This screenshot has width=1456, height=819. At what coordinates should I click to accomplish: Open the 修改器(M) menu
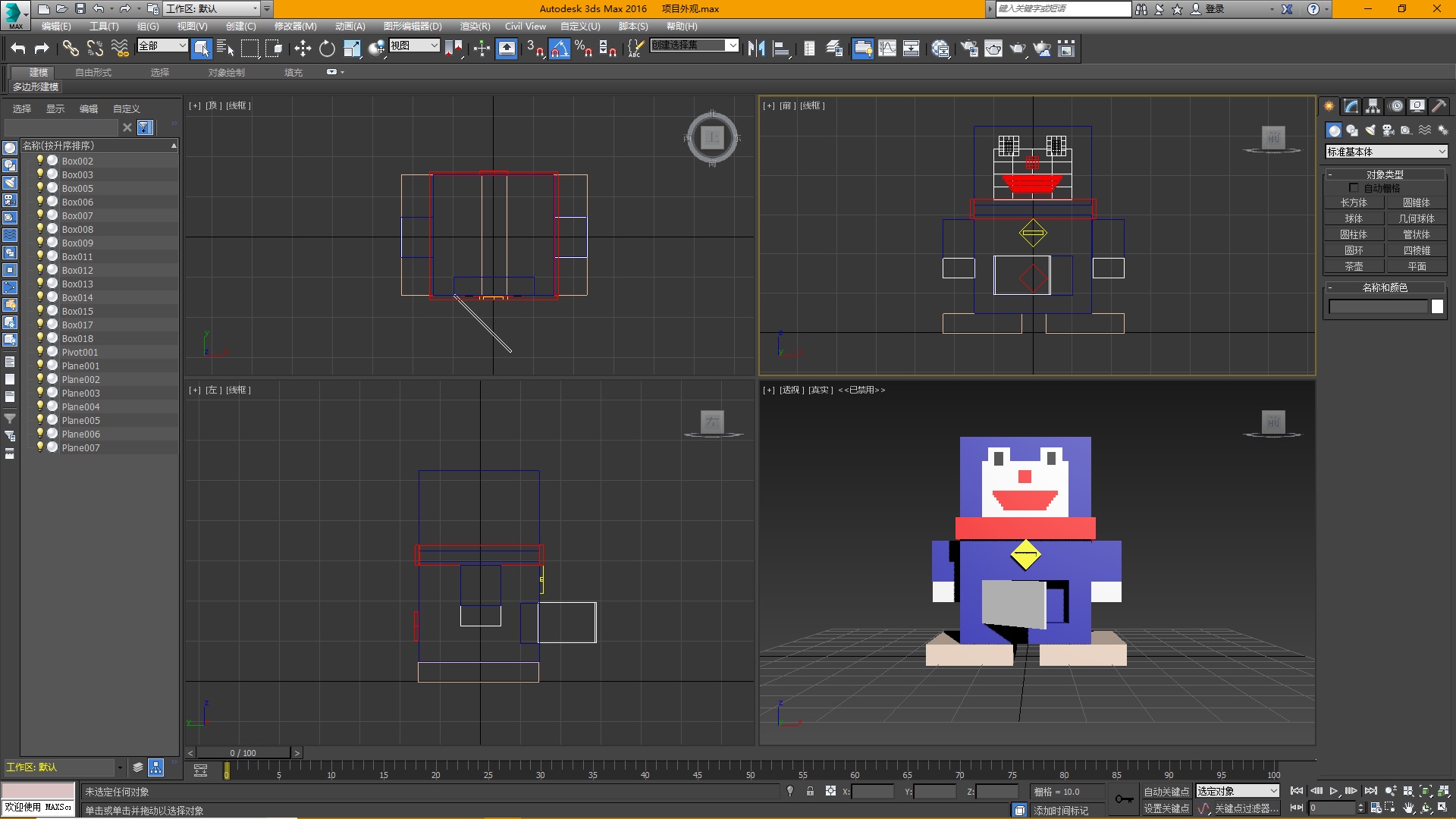(295, 26)
